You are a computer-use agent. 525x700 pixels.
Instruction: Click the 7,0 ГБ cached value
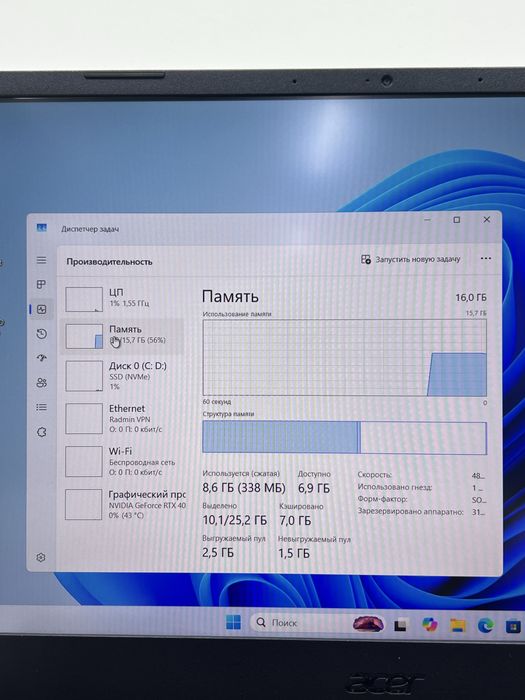(x=295, y=521)
